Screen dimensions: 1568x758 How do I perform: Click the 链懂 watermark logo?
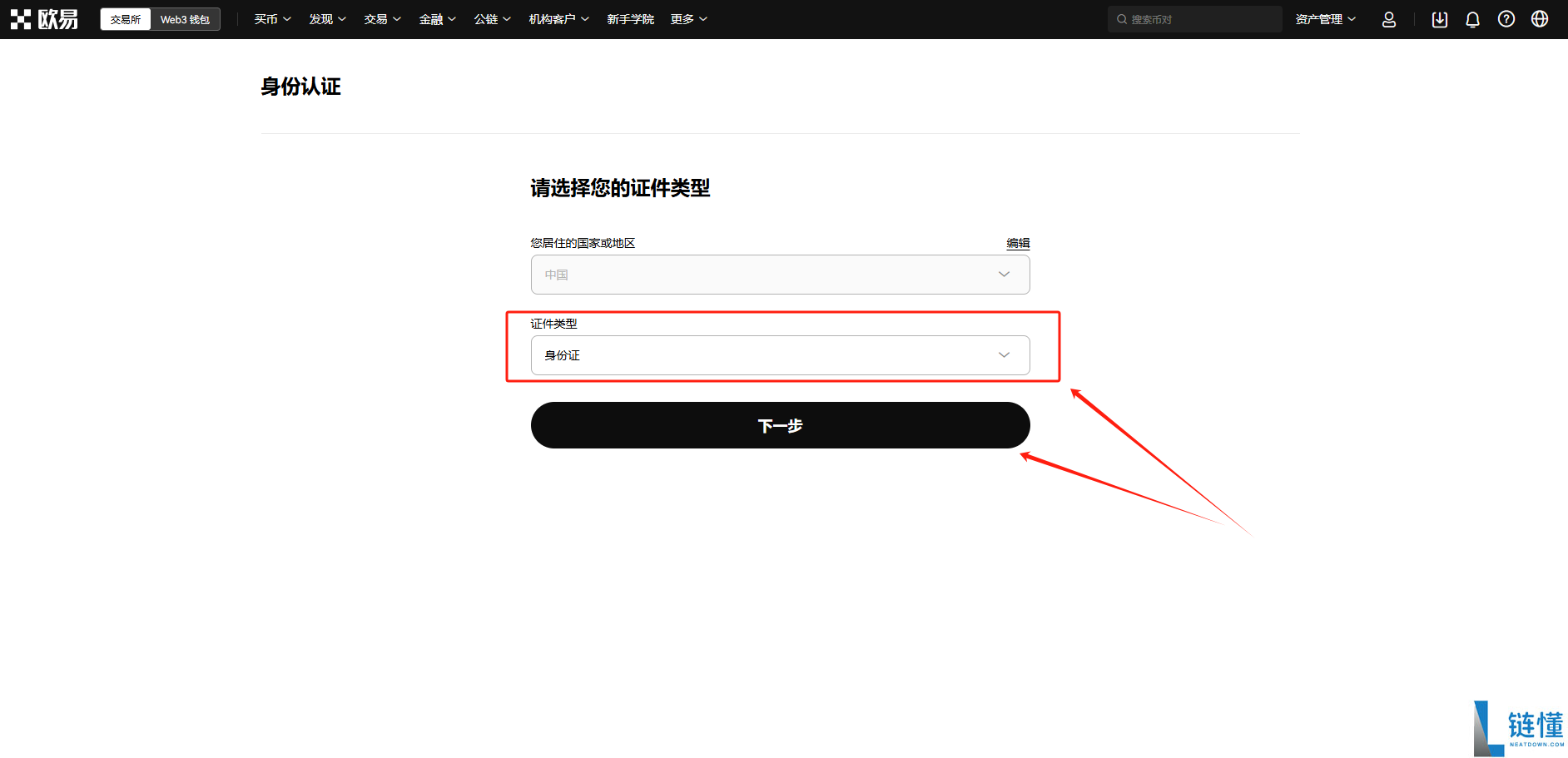click(x=1519, y=728)
